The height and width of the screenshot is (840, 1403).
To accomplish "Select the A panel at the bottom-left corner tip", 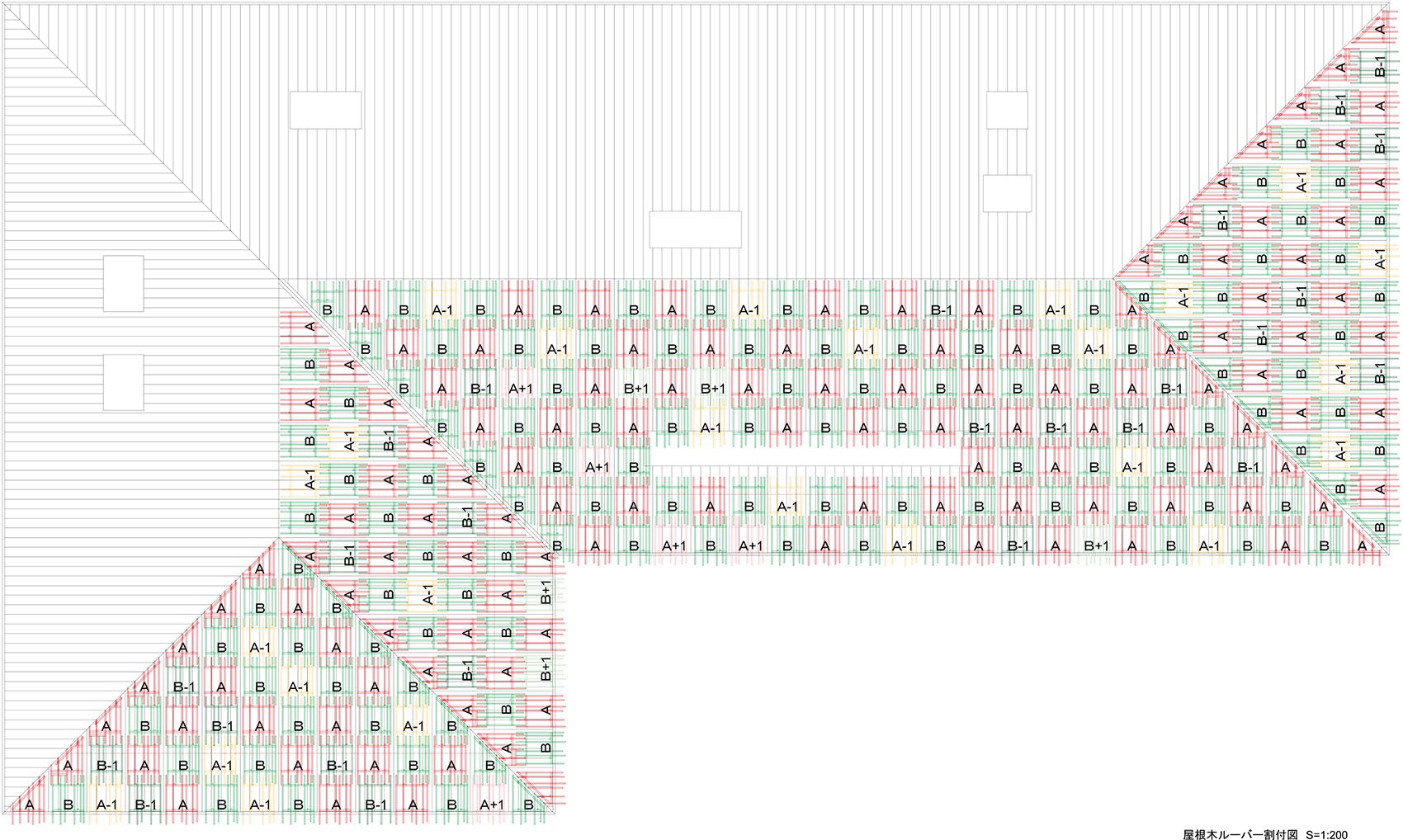I will 30,805.
